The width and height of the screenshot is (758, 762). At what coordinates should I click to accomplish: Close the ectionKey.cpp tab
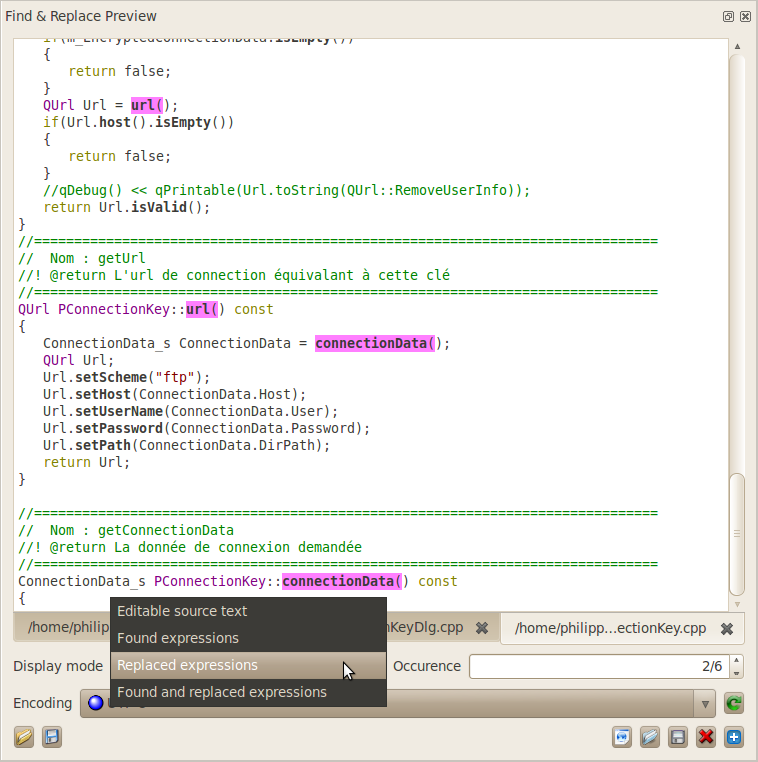pyautogui.click(x=727, y=629)
